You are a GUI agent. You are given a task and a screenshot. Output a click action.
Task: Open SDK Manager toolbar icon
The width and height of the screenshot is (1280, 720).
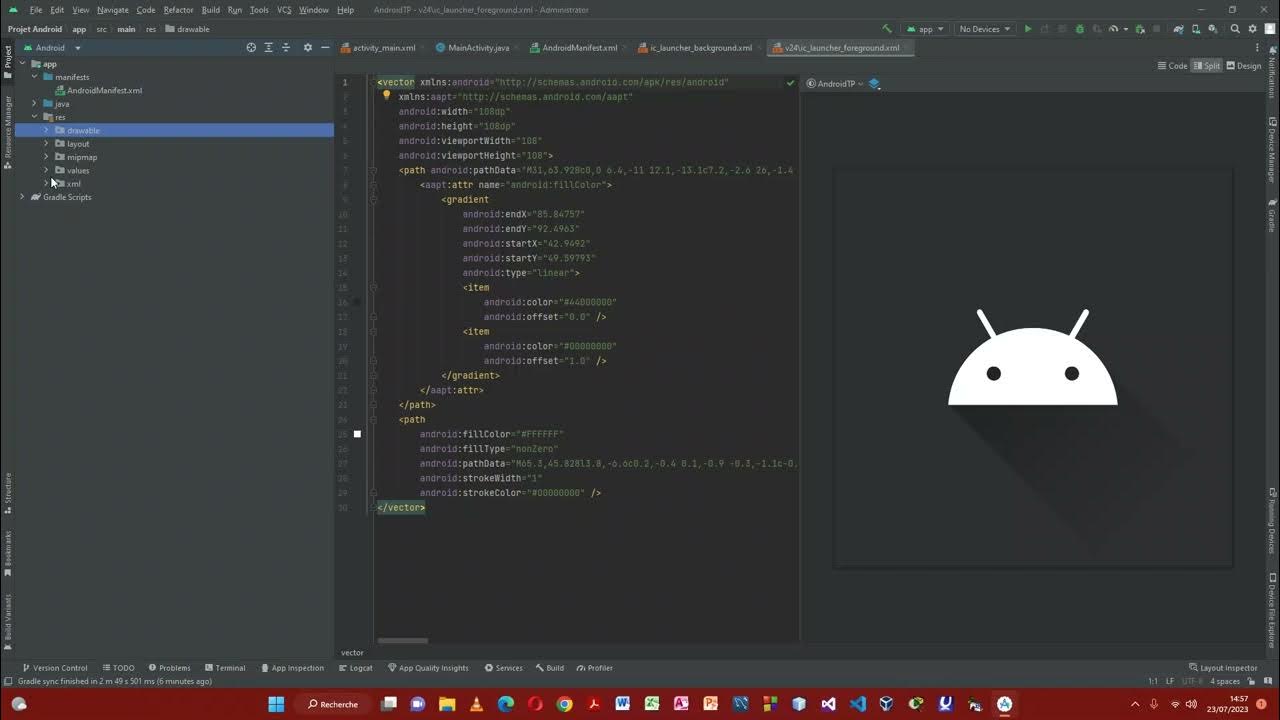coord(1214,29)
